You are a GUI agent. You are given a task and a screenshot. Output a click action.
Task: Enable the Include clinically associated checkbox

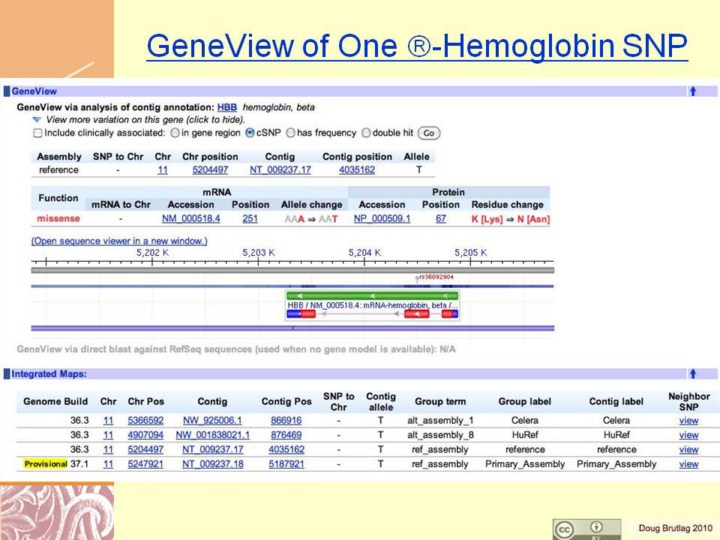(37, 132)
